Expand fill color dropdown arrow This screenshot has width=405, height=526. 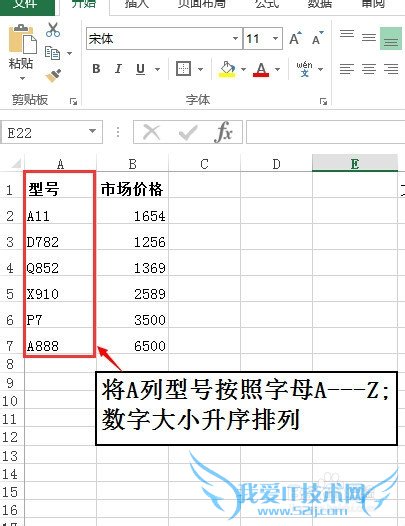point(243,69)
